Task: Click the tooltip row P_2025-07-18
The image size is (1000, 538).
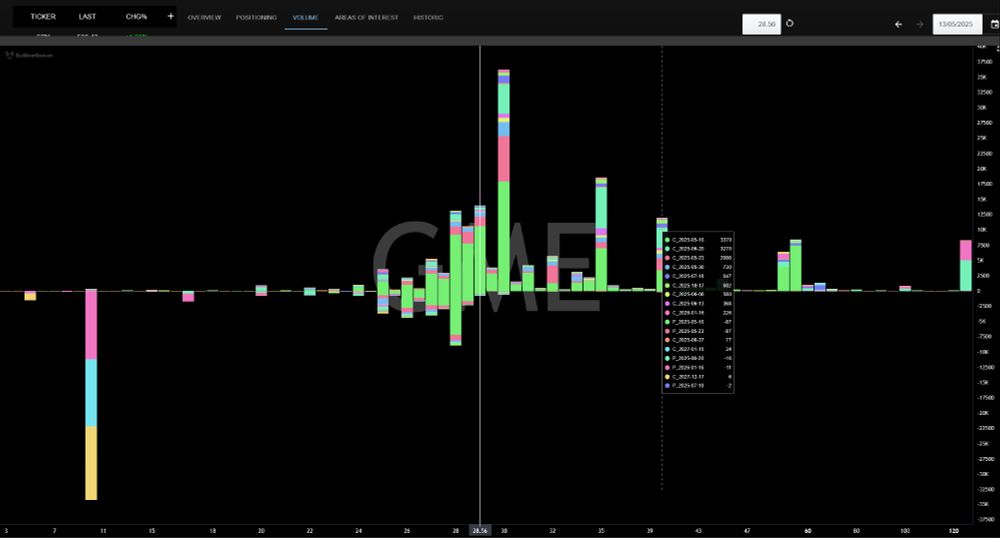Action: (x=700, y=386)
